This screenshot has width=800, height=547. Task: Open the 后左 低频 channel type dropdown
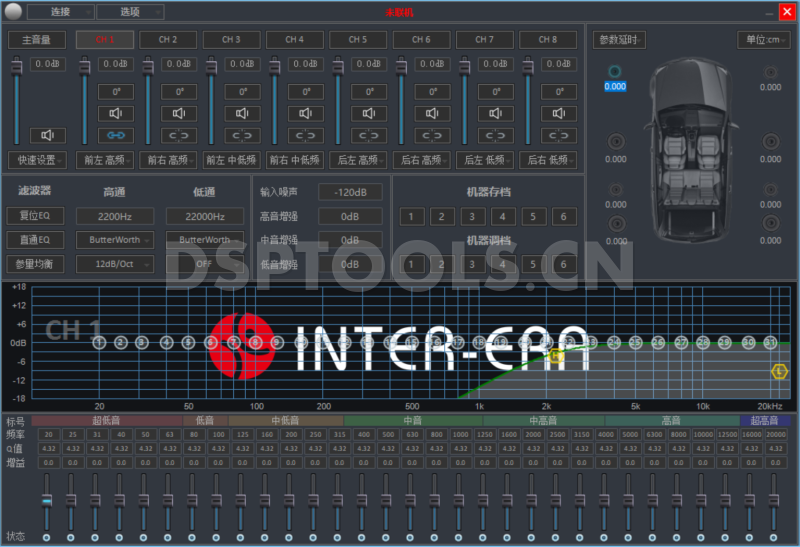point(484,160)
